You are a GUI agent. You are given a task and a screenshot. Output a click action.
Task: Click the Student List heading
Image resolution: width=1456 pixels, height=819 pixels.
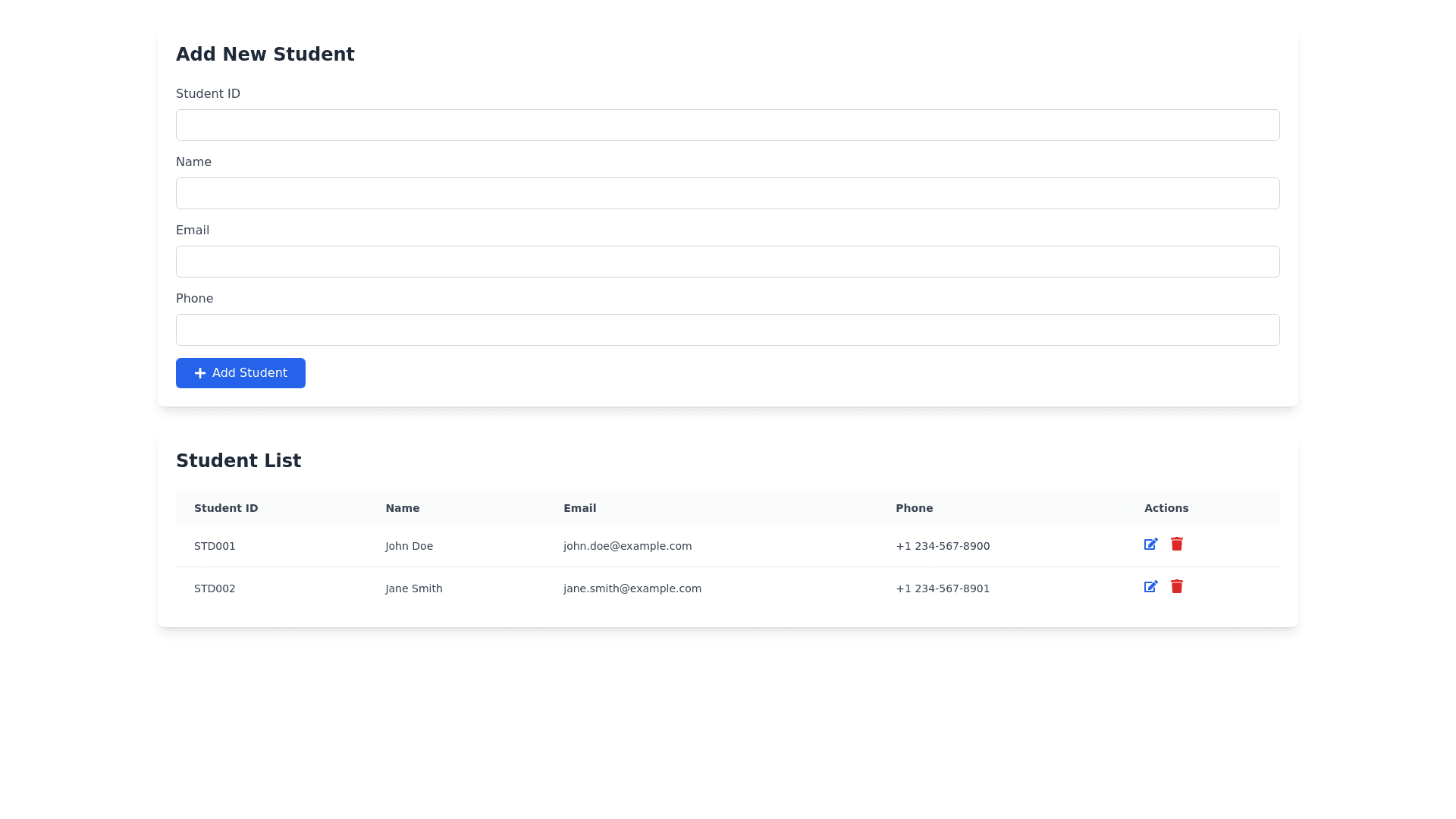(238, 461)
